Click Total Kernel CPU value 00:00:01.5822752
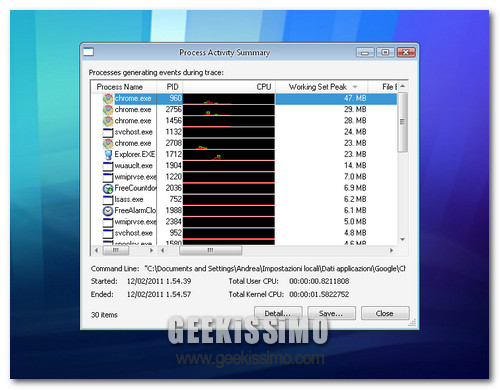Viewport: 500px width, 390px height. [319, 295]
